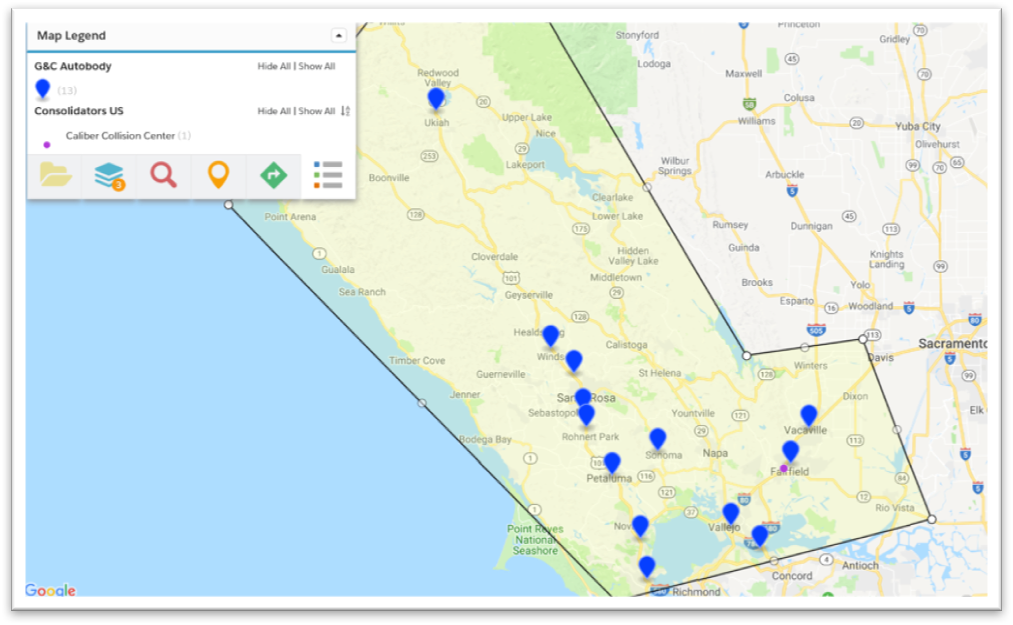Screen dimensions: 1013x625
Task: Toggle the Caliber Collision Center purple dot
Action: (x=47, y=145)
